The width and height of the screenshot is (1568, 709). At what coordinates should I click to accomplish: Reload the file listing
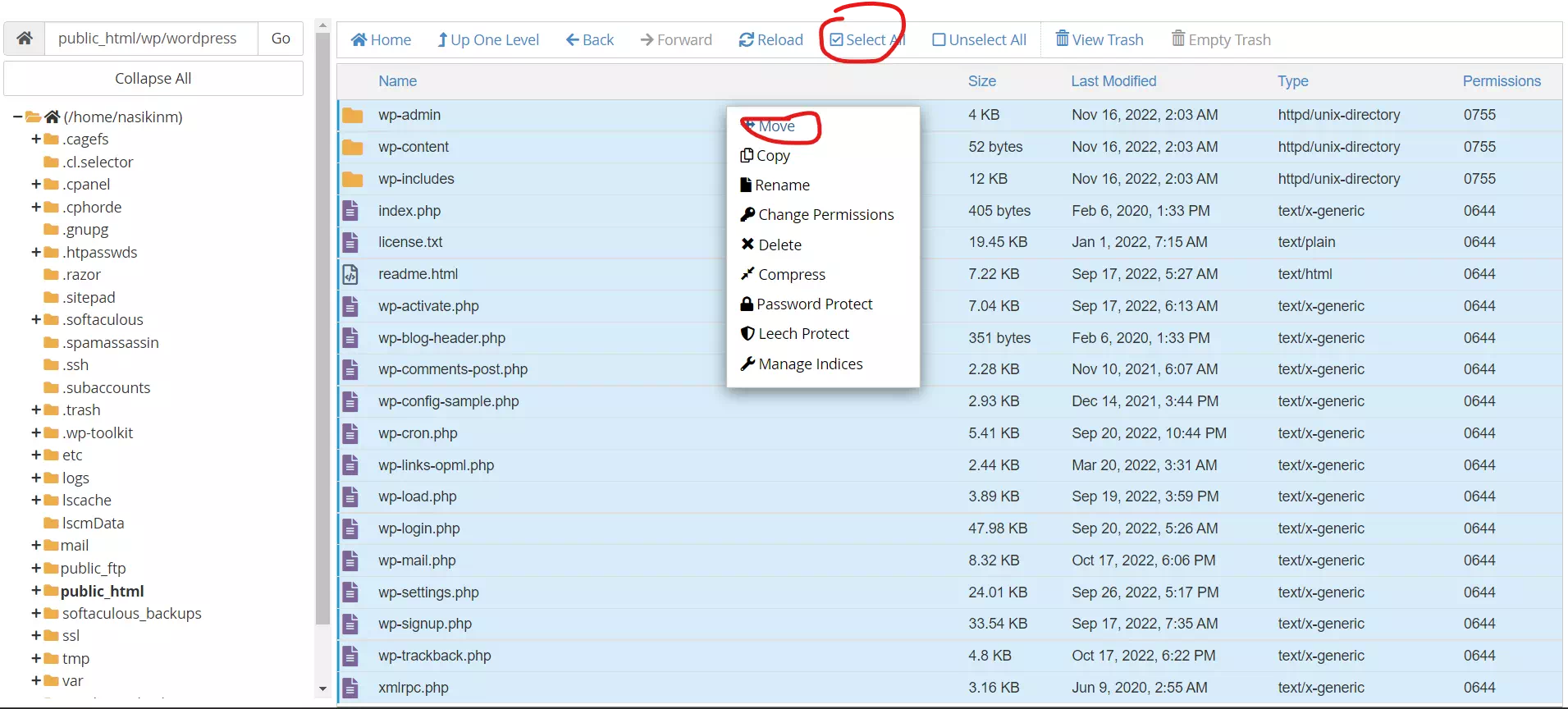[x=771, y=39]
